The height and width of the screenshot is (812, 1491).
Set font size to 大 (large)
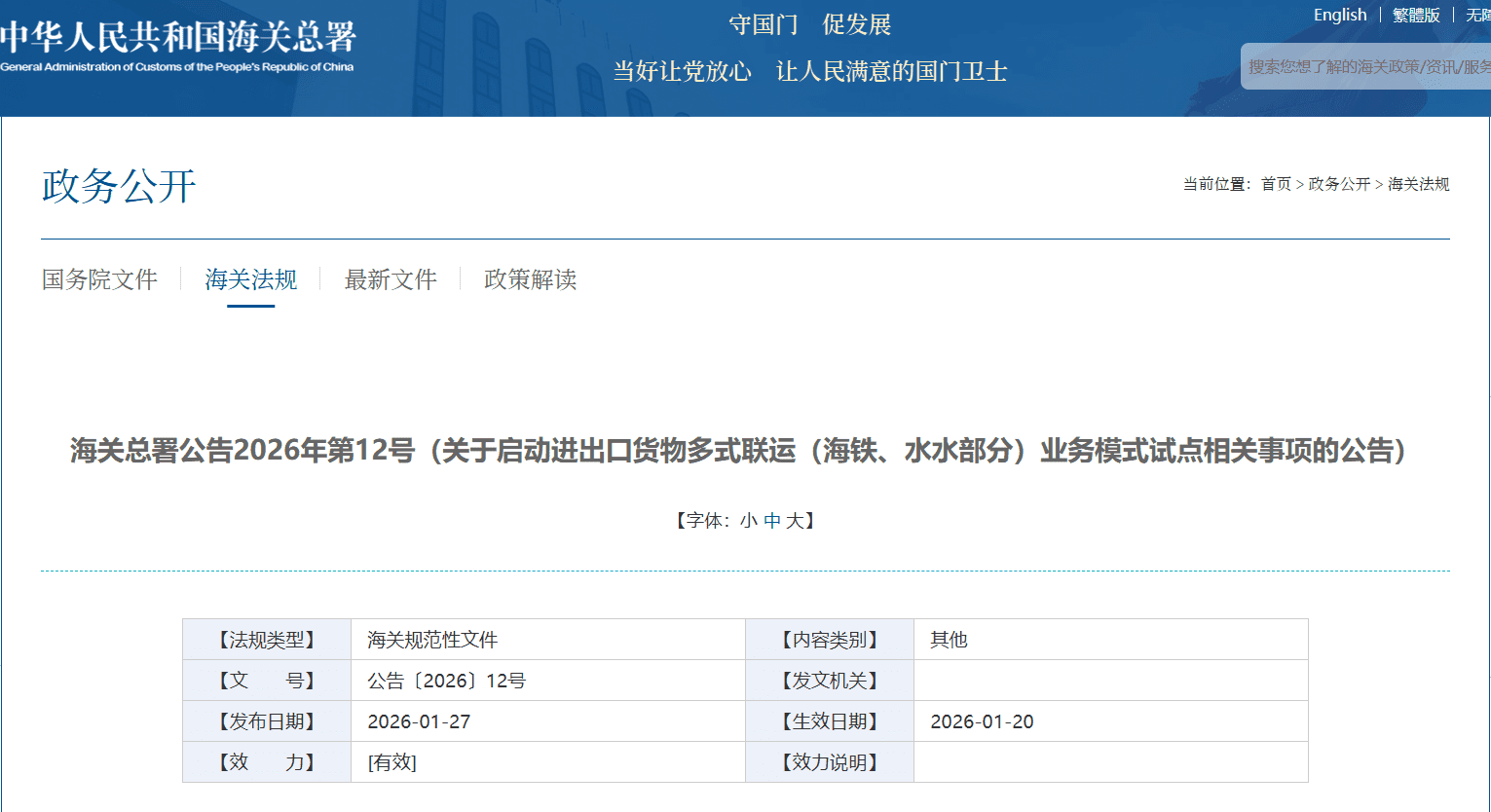[795, 521]
